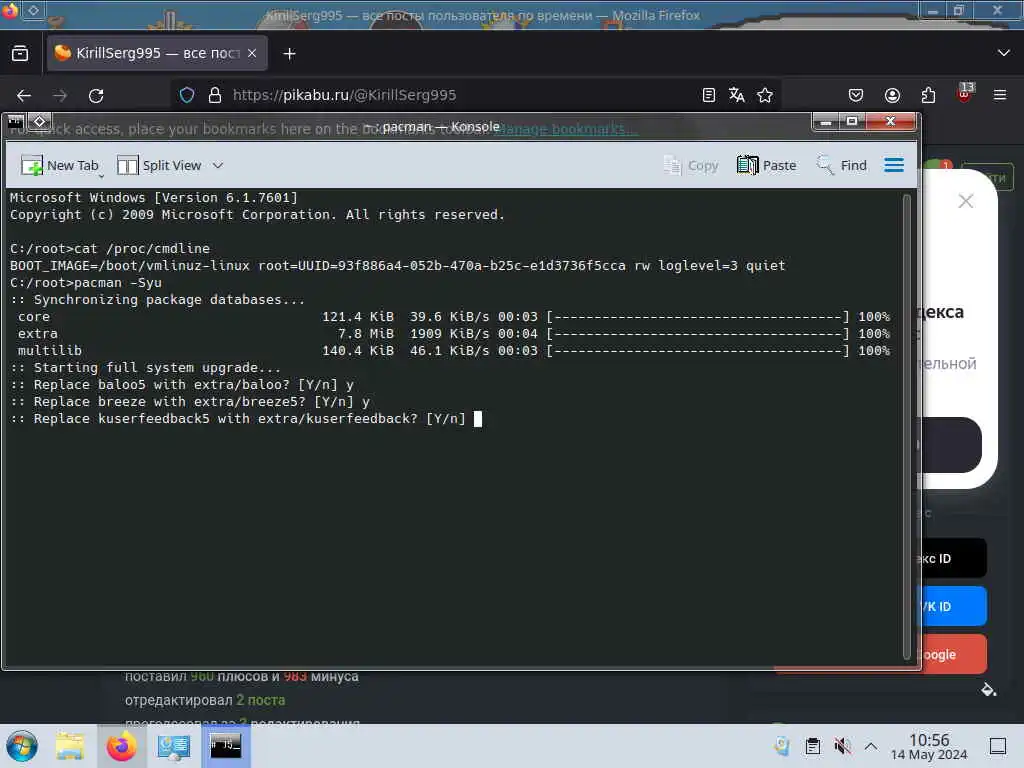Go back in Firefox

coord(24,96)
